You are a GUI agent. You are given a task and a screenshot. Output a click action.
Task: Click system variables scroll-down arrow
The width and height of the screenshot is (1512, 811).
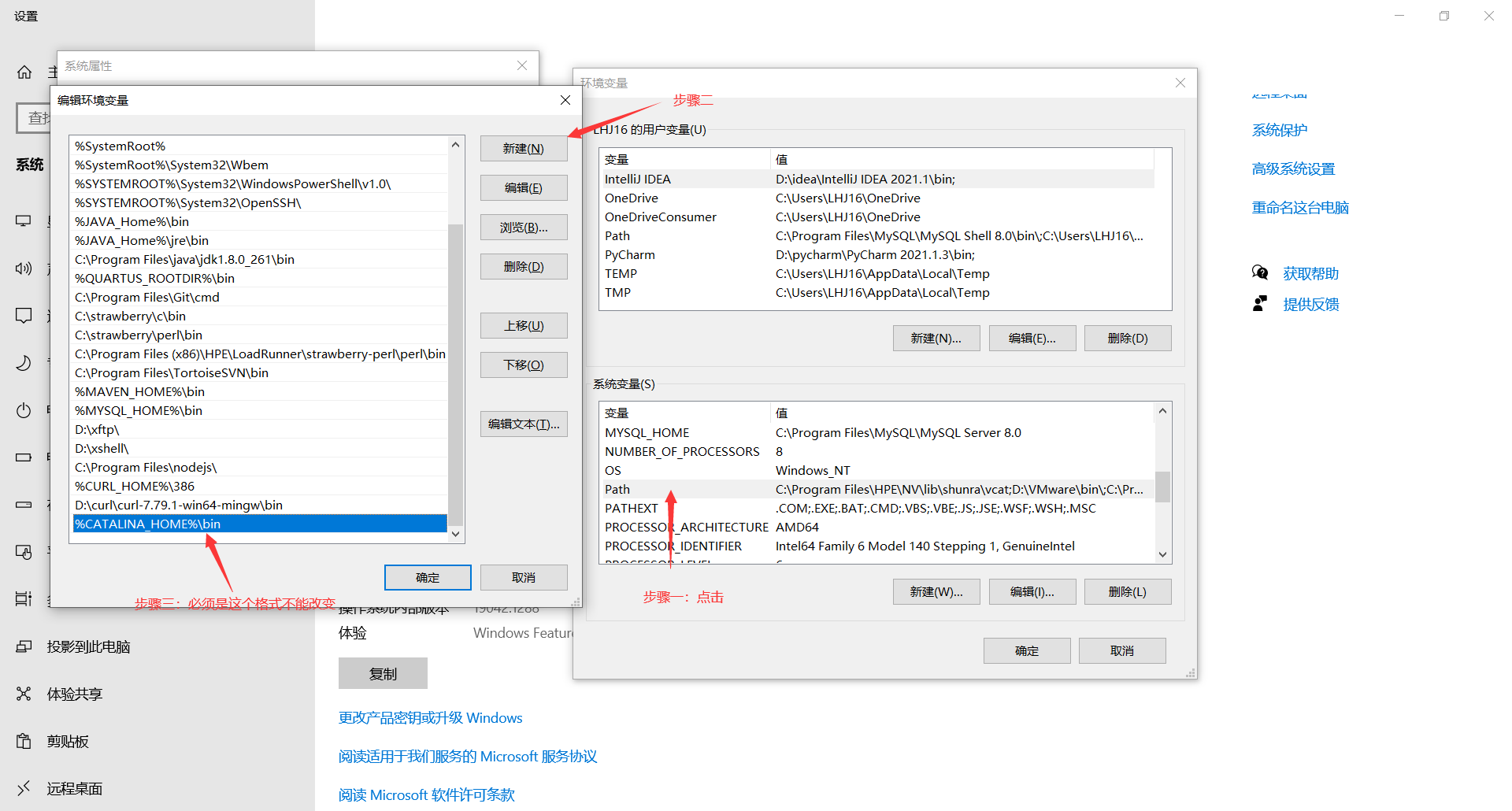pyautogui.click(x=1162, y=554)
